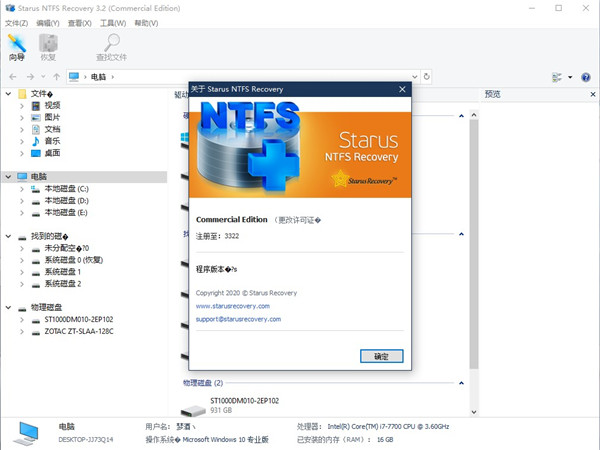Open www.starusrecovery.com link
The image size is (600, 450).
233,306
